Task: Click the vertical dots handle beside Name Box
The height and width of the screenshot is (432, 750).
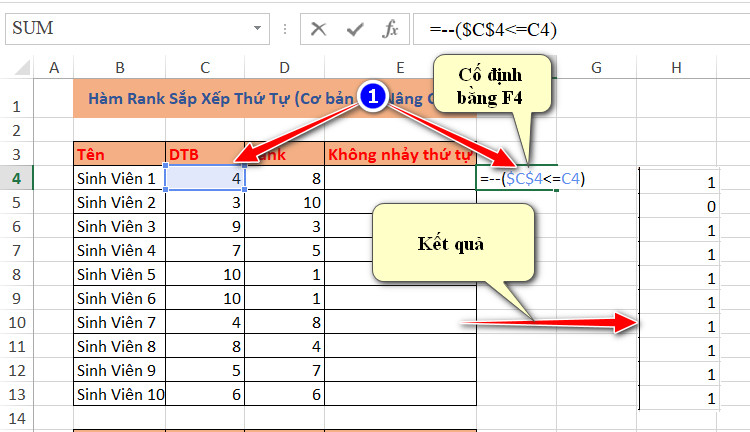Action: click(x=285, y=29)
